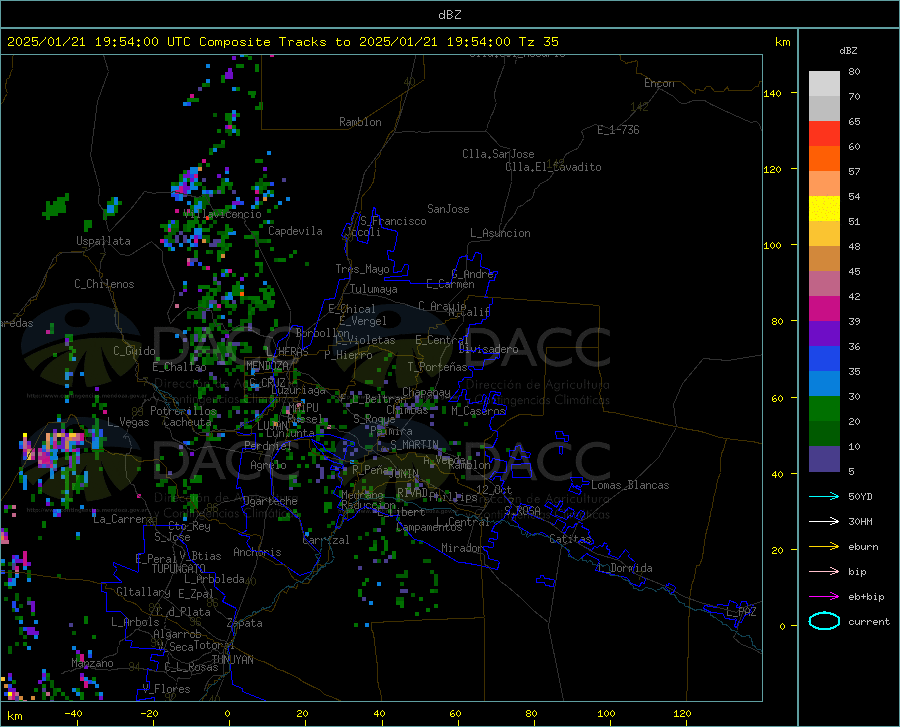Click the 'C_Chilenos' map label
The height and width of the screenshot is (727, 900).
(x=104, y=284)
